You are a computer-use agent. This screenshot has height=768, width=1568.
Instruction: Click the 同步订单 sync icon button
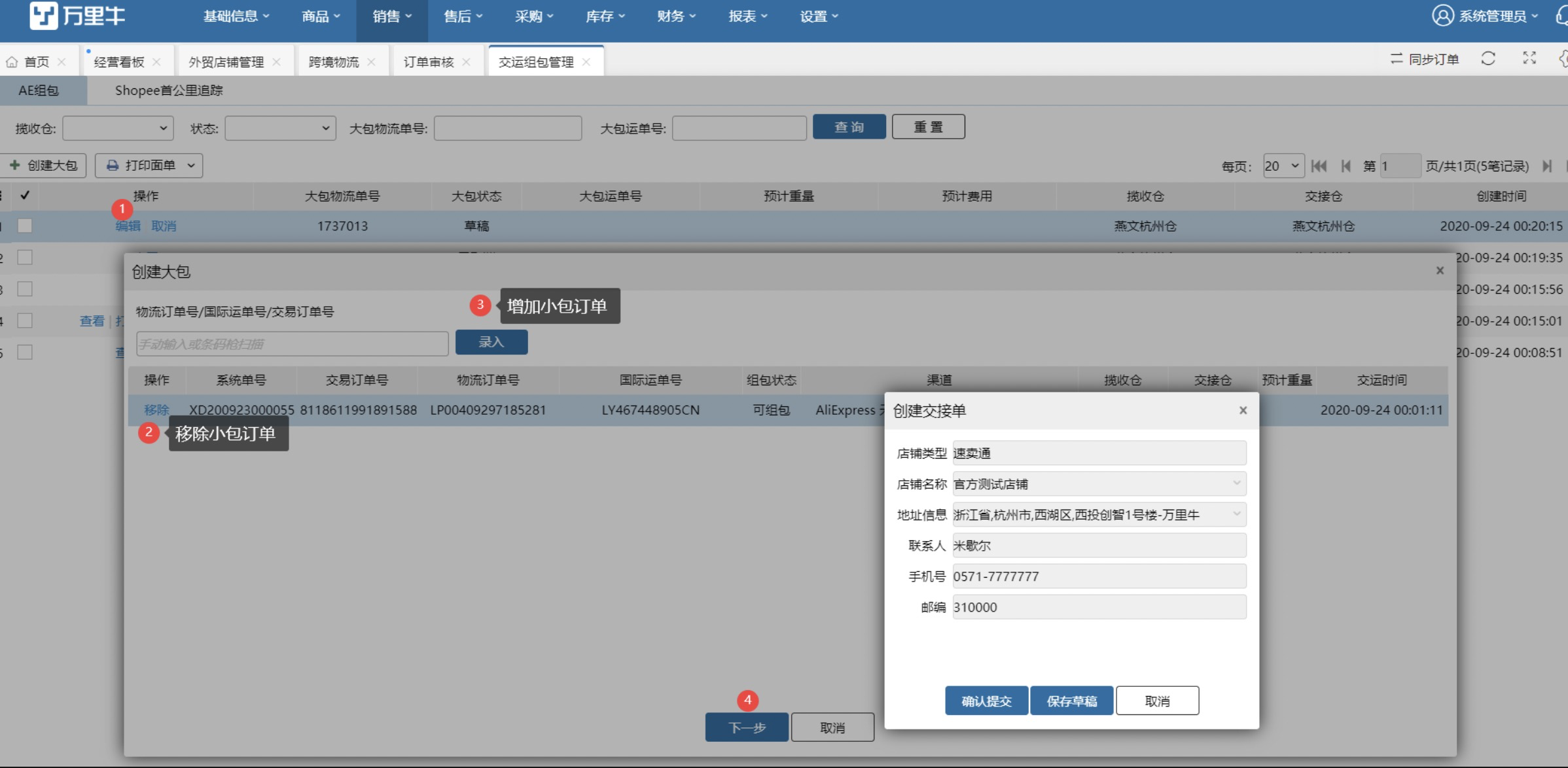[x=1425, y=59]
